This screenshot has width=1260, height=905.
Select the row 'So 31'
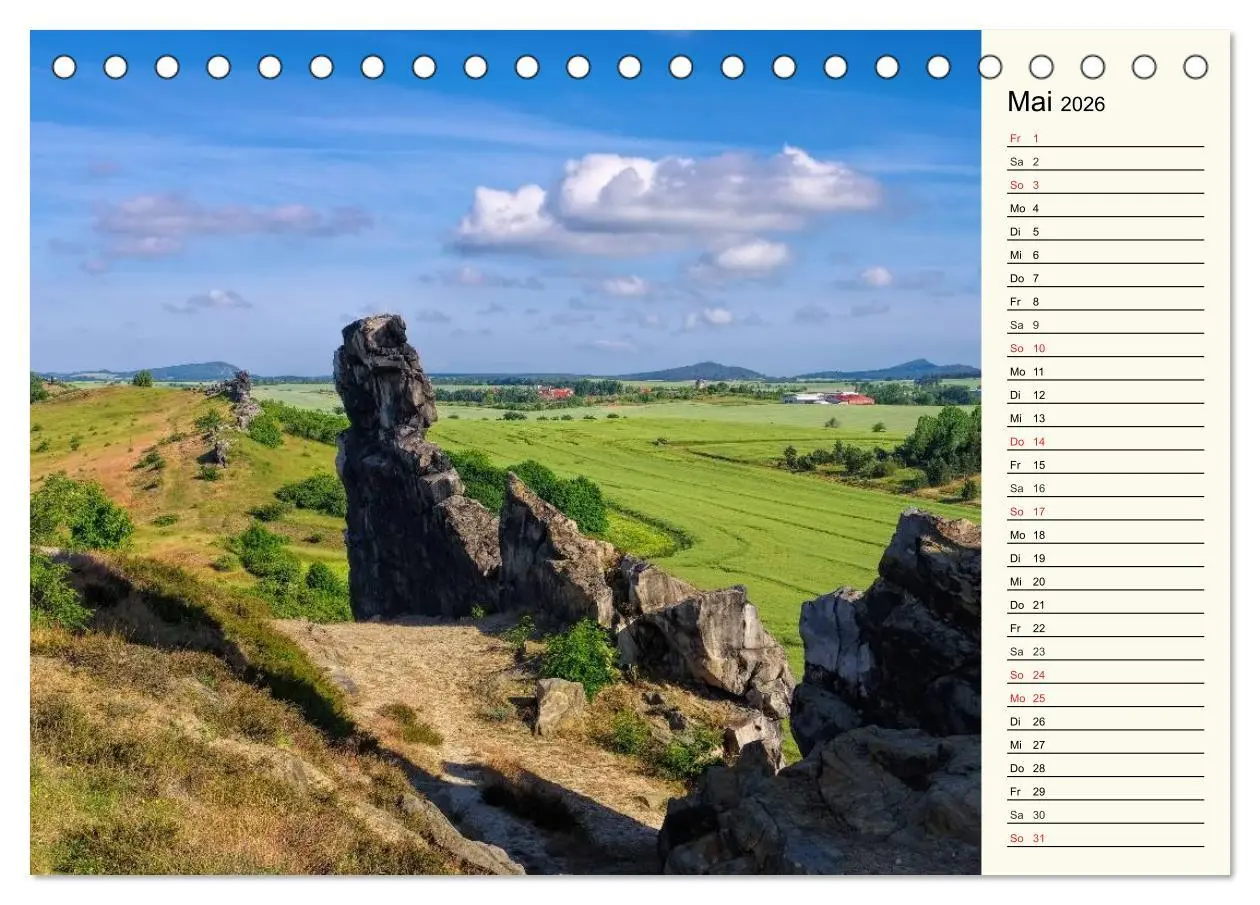coord(1106,838)
